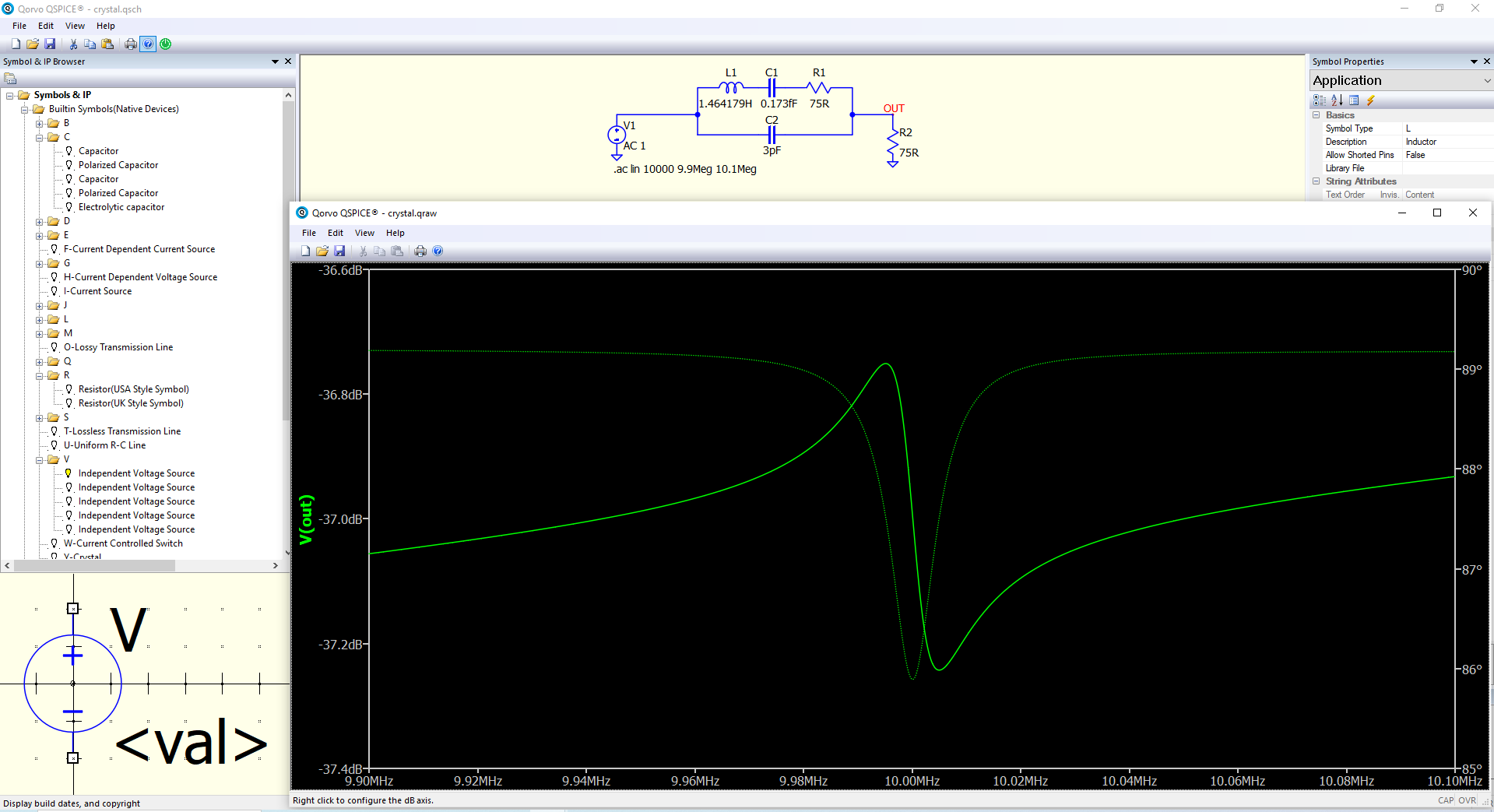Collapse the R symbols folder
Viewport: 1494px width, 812px height.
coord(40,376)
